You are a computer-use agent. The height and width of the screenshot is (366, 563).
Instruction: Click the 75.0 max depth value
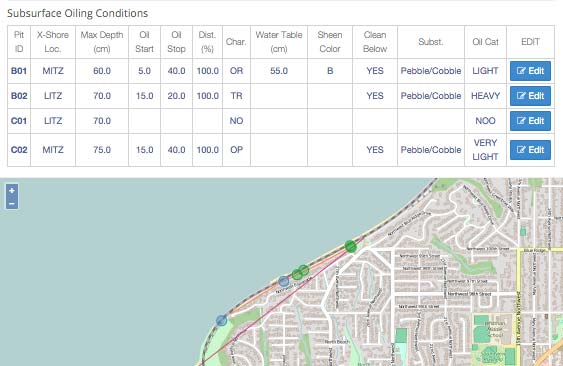pos(102,150)
